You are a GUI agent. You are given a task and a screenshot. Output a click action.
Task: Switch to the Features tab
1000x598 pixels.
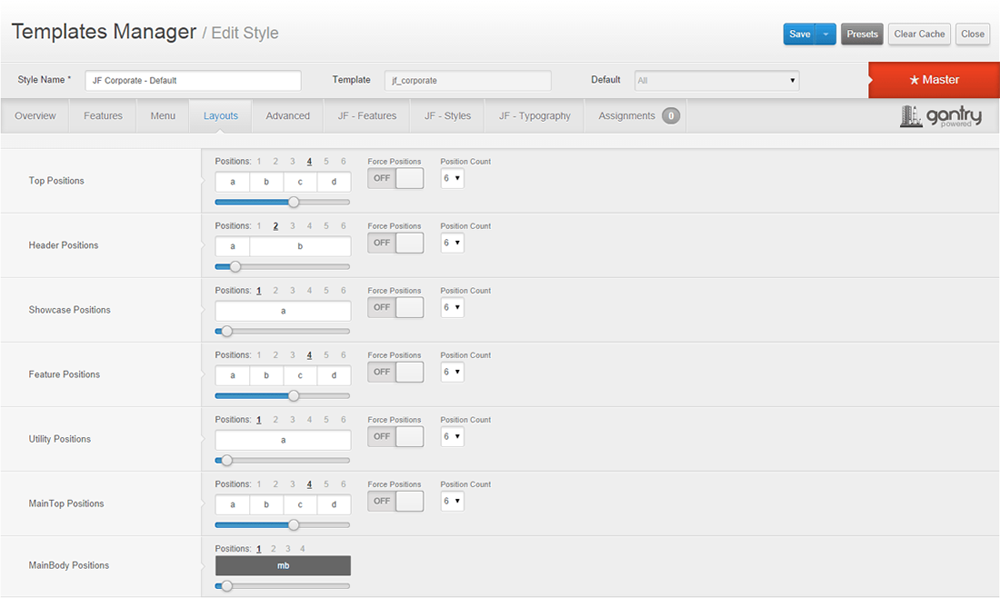click(103, 116)
